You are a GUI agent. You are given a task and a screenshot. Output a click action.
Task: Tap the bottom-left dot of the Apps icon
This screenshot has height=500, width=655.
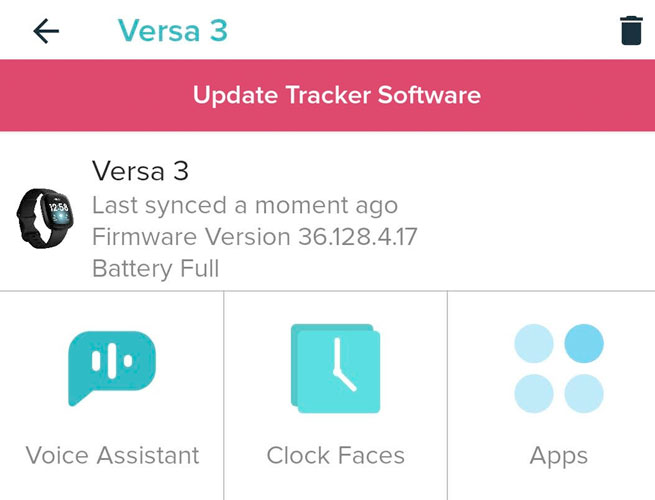[534, 394]
